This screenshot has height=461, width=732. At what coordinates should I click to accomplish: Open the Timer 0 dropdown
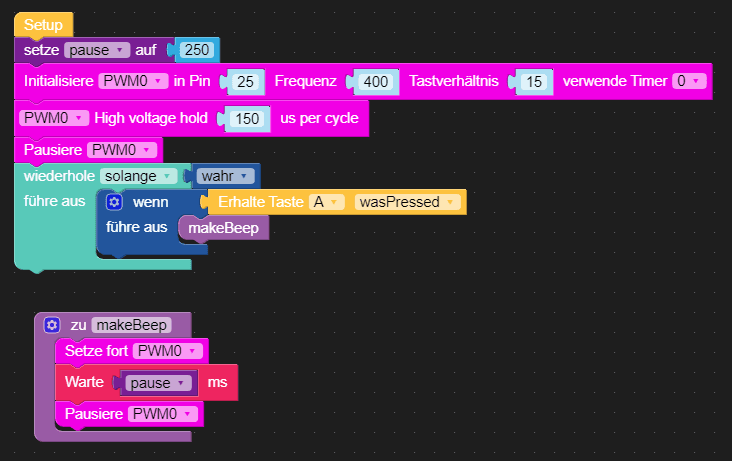point(686,81)
